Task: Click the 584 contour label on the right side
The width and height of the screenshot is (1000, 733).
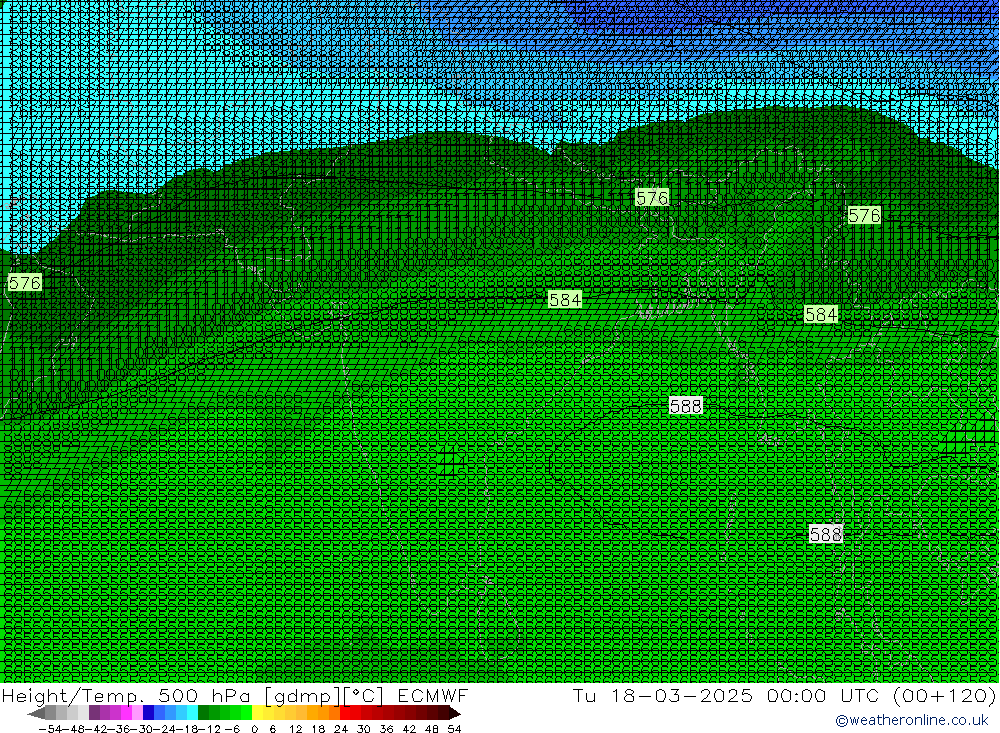Action: click(821, 315)
